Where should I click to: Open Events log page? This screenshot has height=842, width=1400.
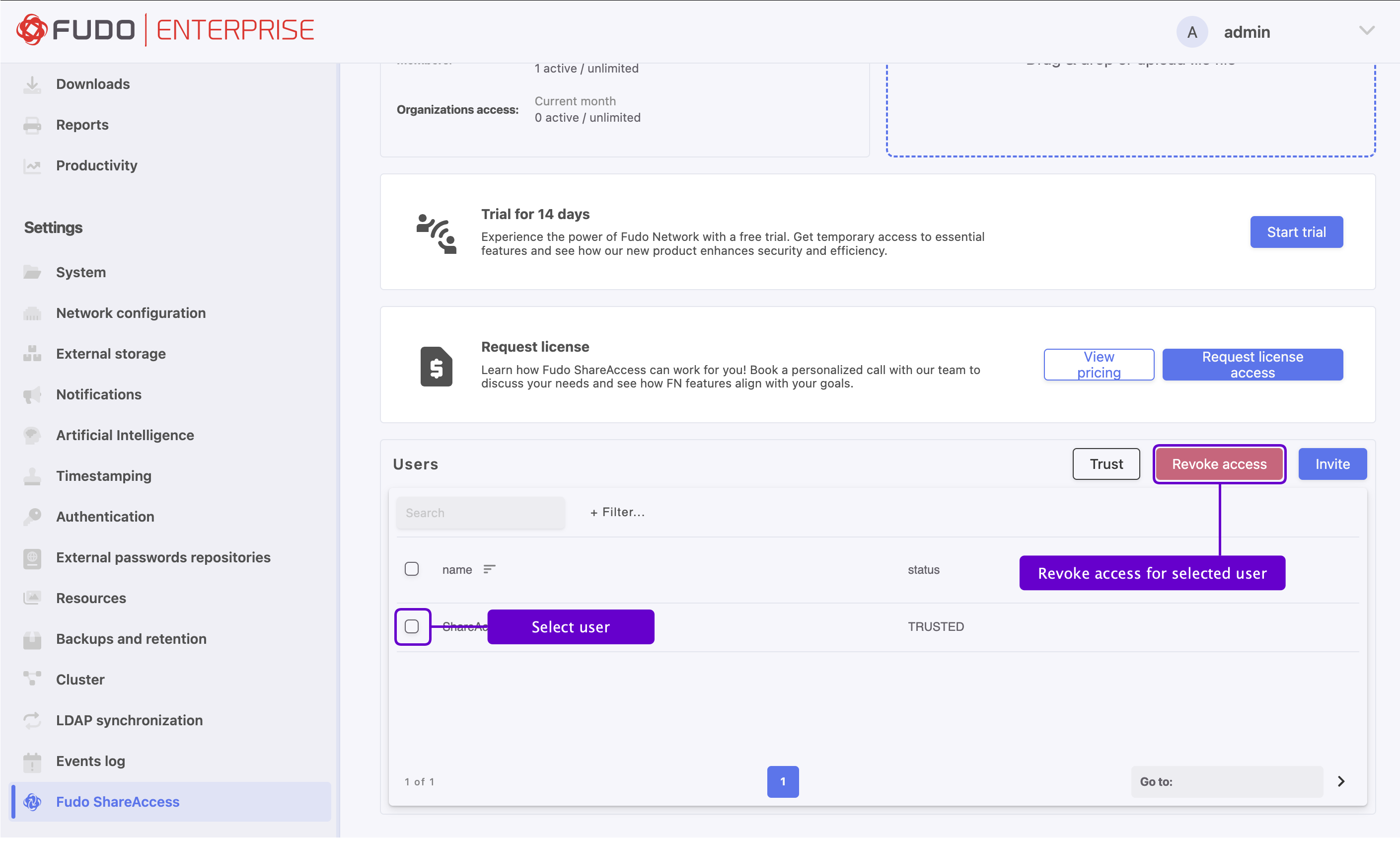[91, 762]
